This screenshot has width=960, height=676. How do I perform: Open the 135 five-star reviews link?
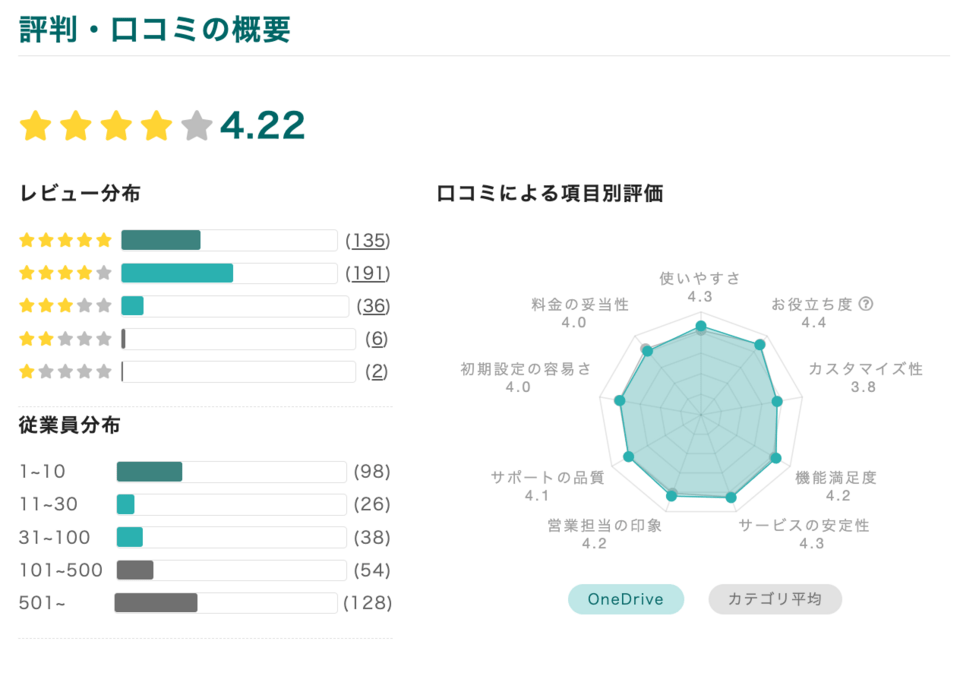pyautogui.click(x=367, y=240)
